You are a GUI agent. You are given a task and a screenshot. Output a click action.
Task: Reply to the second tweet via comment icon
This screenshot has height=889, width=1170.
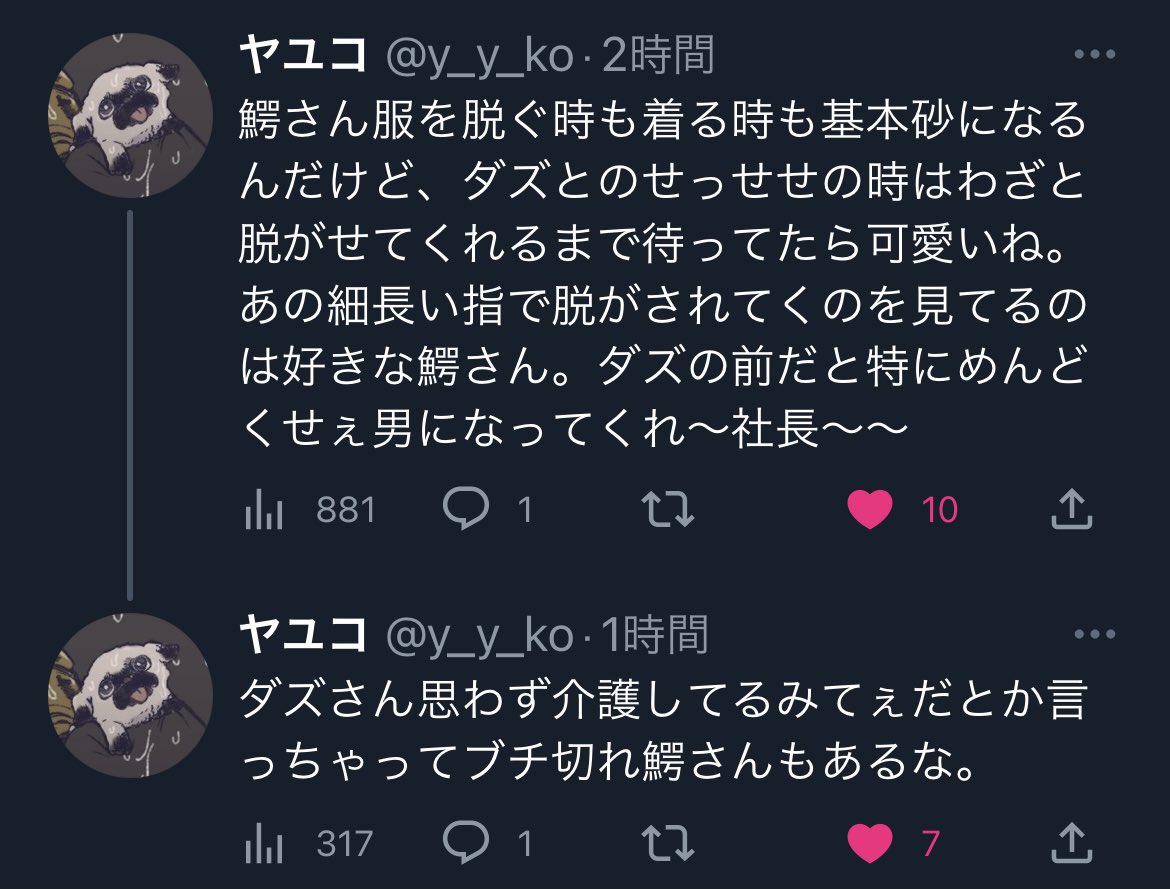(x=466, y=842)
